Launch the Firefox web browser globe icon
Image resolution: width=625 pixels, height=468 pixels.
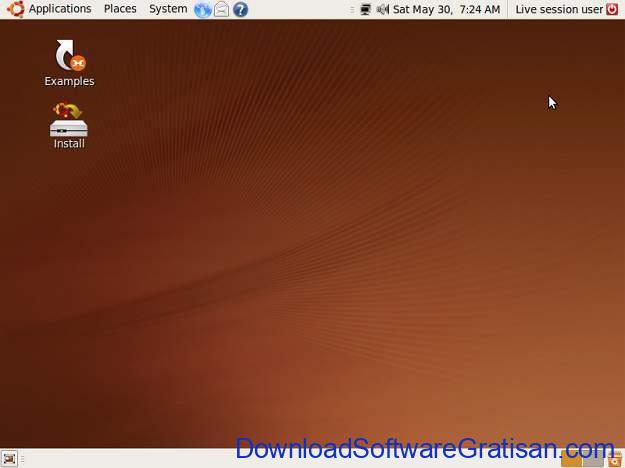point(202,9)
